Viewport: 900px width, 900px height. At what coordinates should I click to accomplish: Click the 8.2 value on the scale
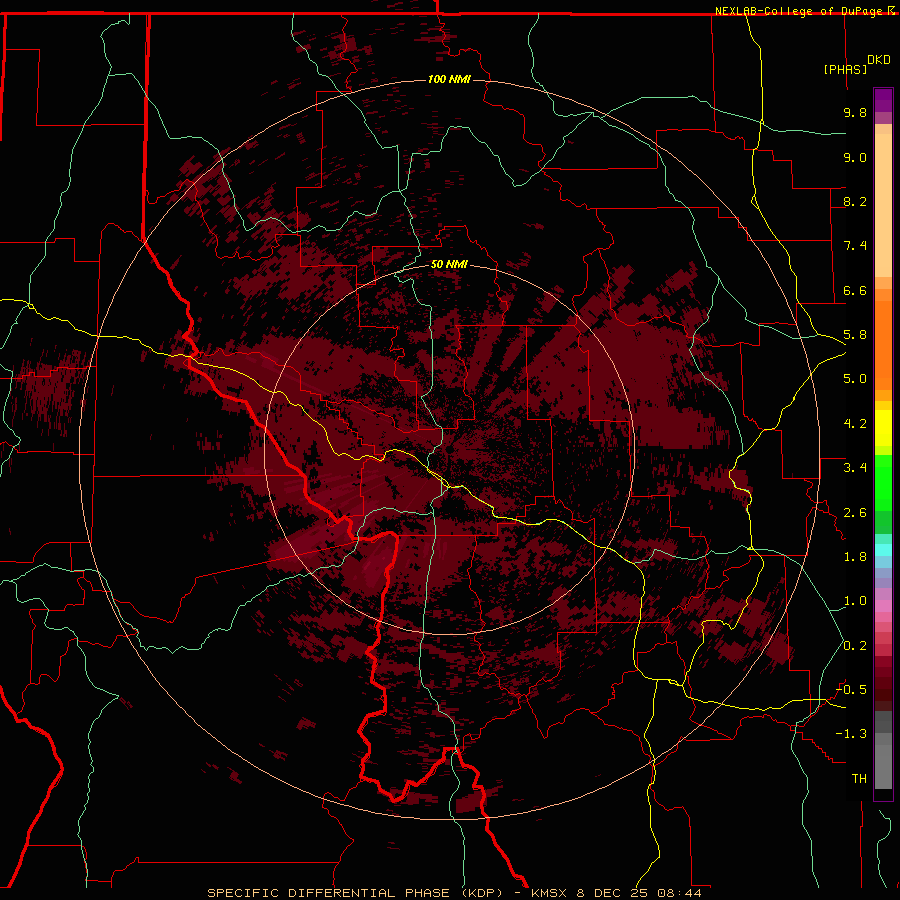pyautogui.click(x=855, y=201)
